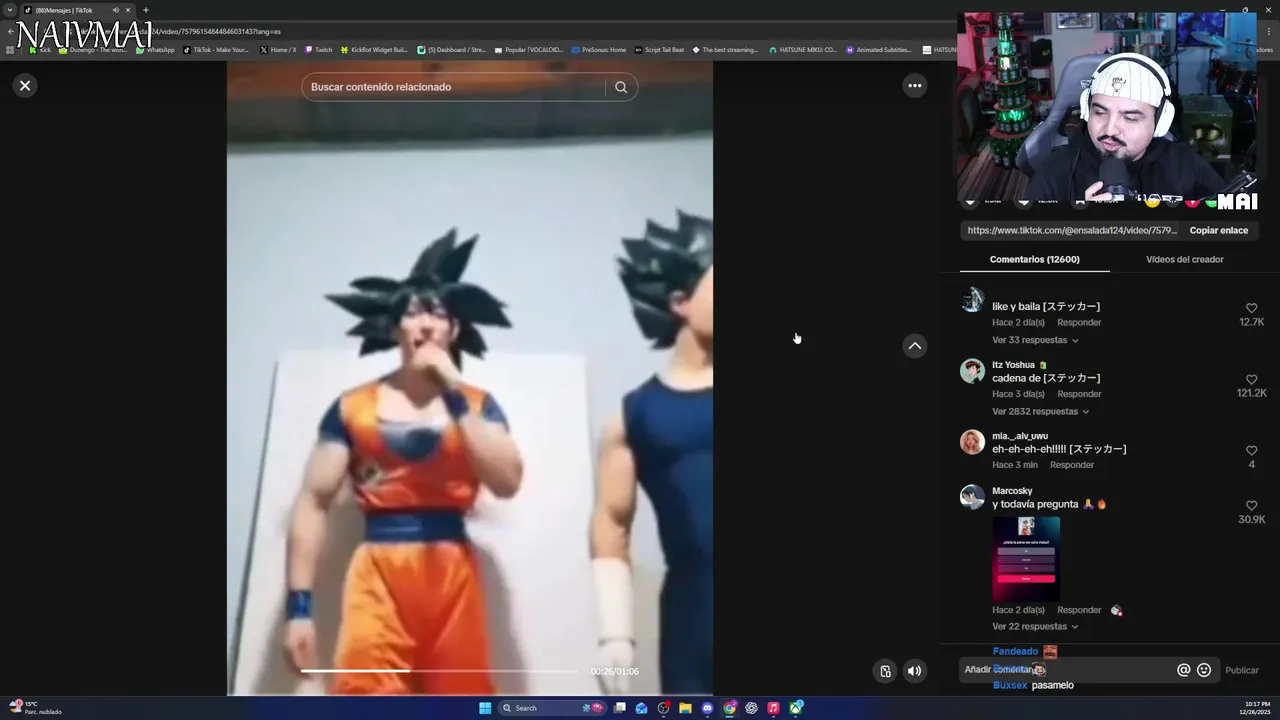Like Marcosky's comment heart
The width and height of the screenshot is (1280, 720).
click(1251, 506)
